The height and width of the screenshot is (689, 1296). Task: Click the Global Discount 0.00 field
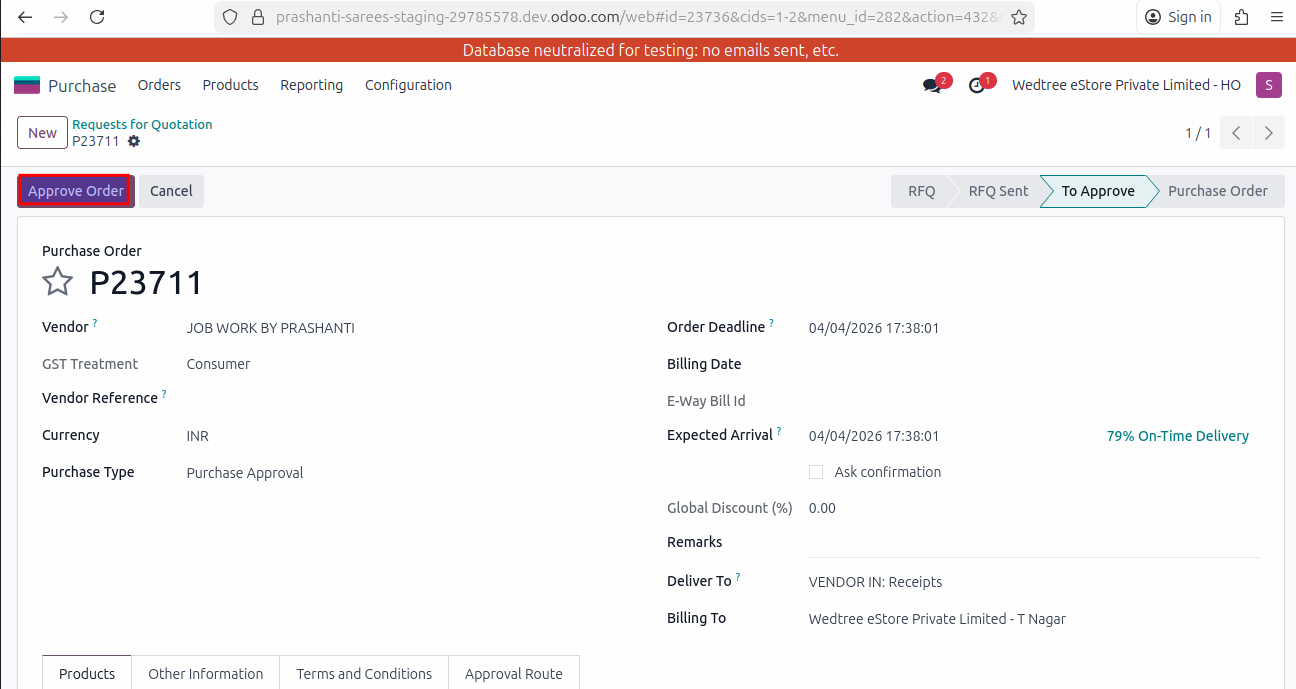[x=822, y=508]
